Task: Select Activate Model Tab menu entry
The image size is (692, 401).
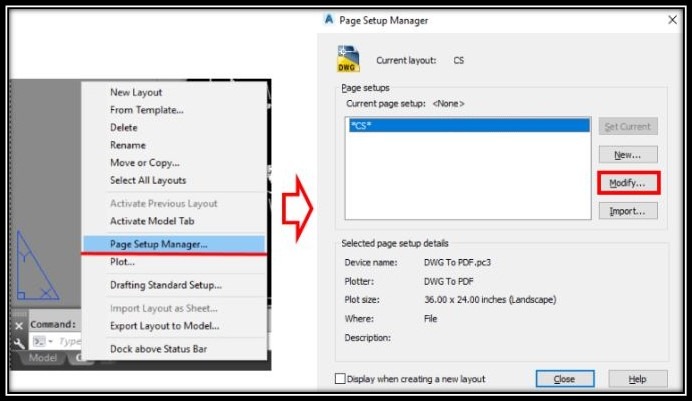Action: tap(152, 221)
